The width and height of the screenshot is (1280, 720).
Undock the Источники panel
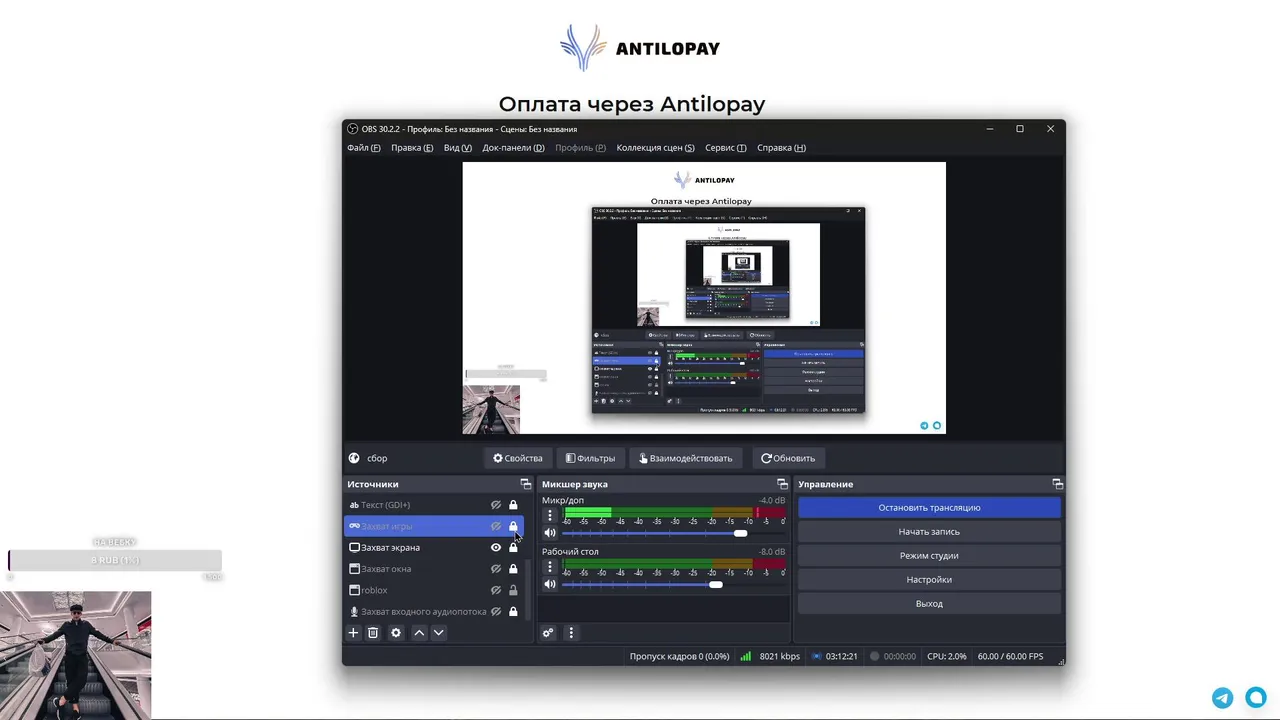coord(526,484)
